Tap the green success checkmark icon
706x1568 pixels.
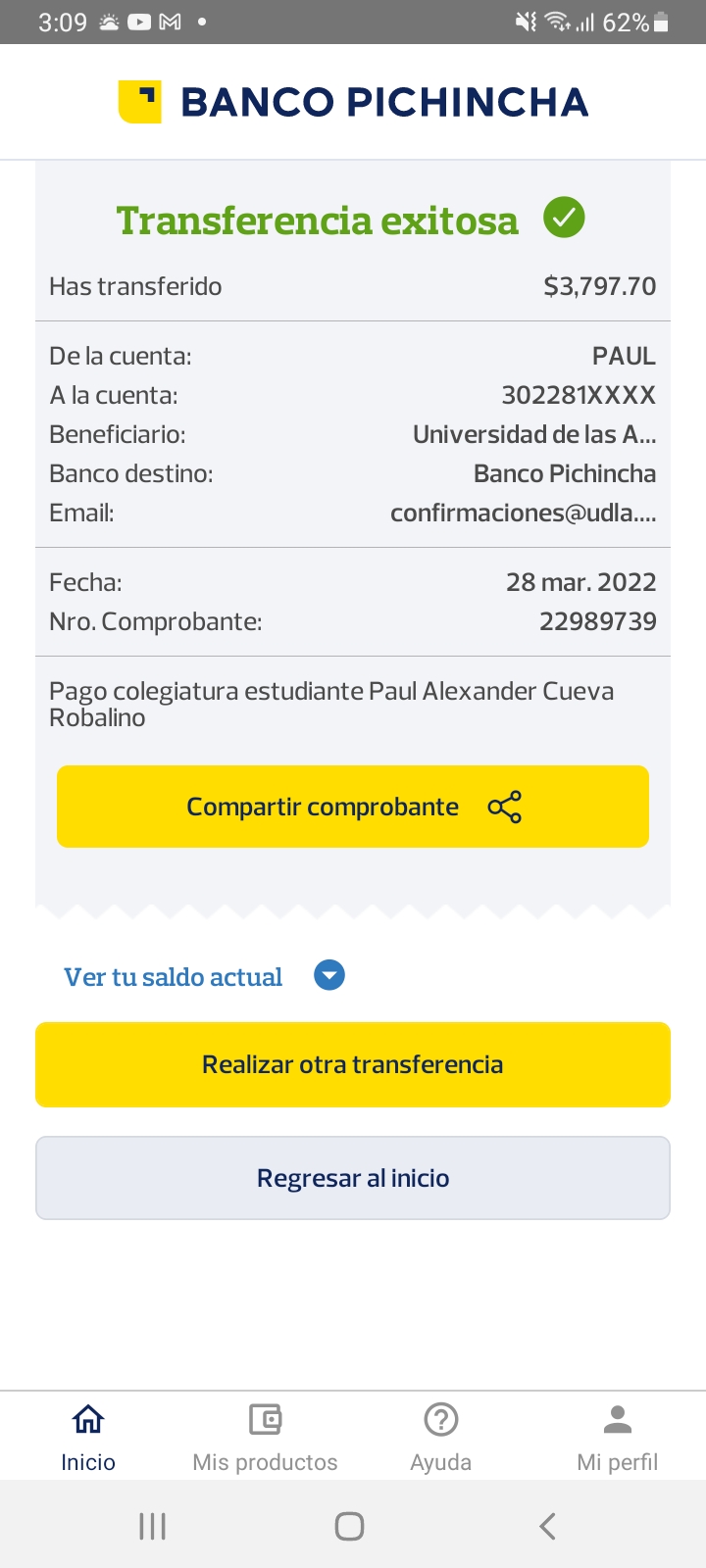[x=564, y=218]
